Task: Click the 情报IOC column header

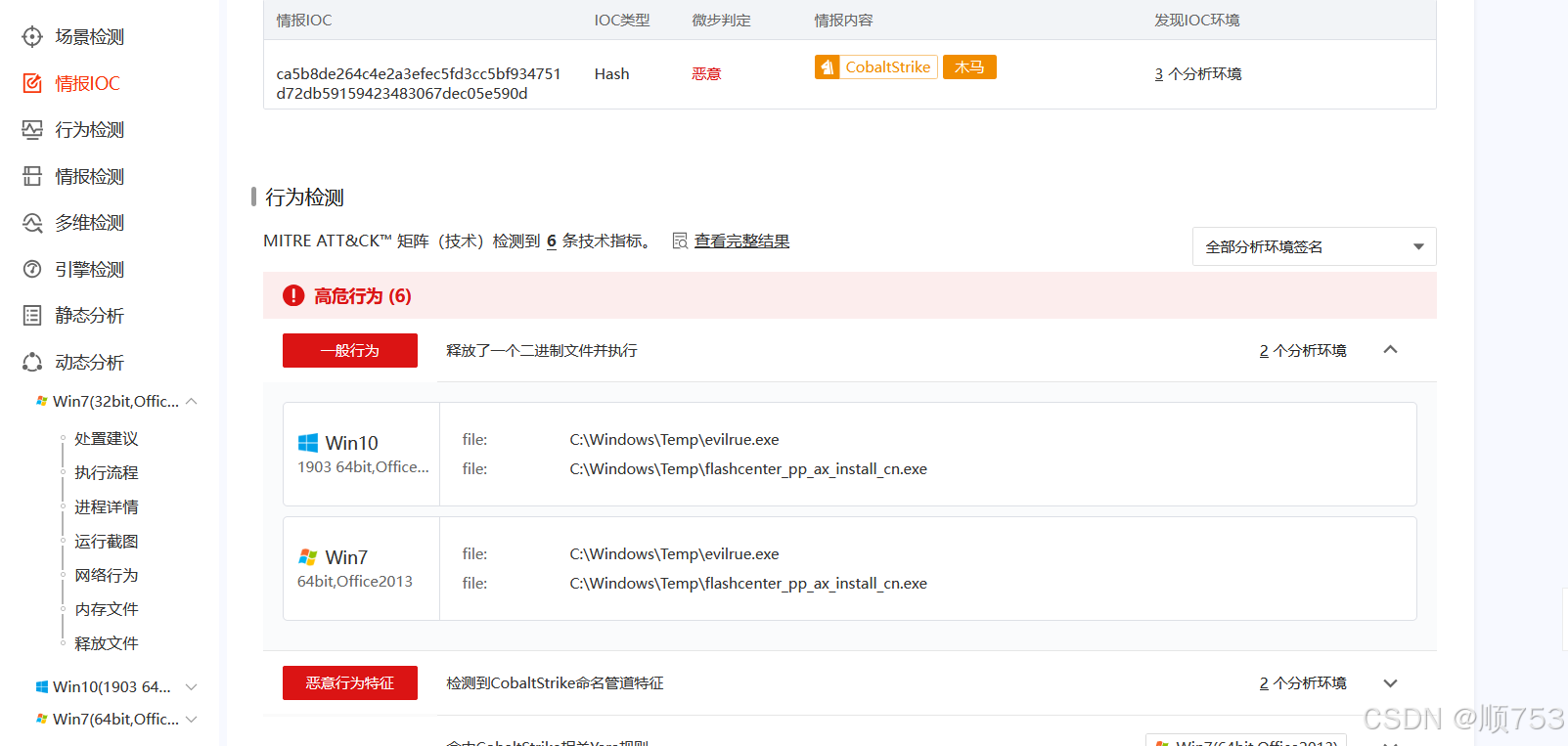Action: pyautogui.click(x=304, y=21)
